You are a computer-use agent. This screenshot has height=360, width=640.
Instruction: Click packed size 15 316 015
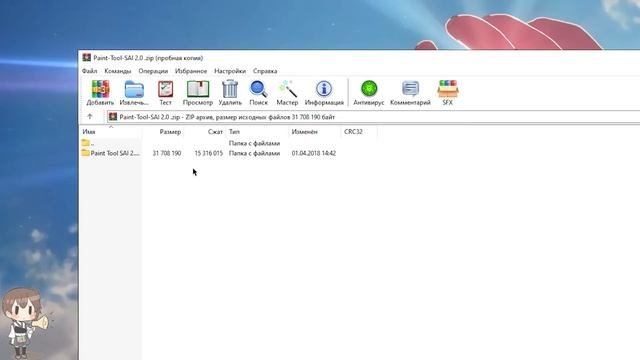[209, 153]
